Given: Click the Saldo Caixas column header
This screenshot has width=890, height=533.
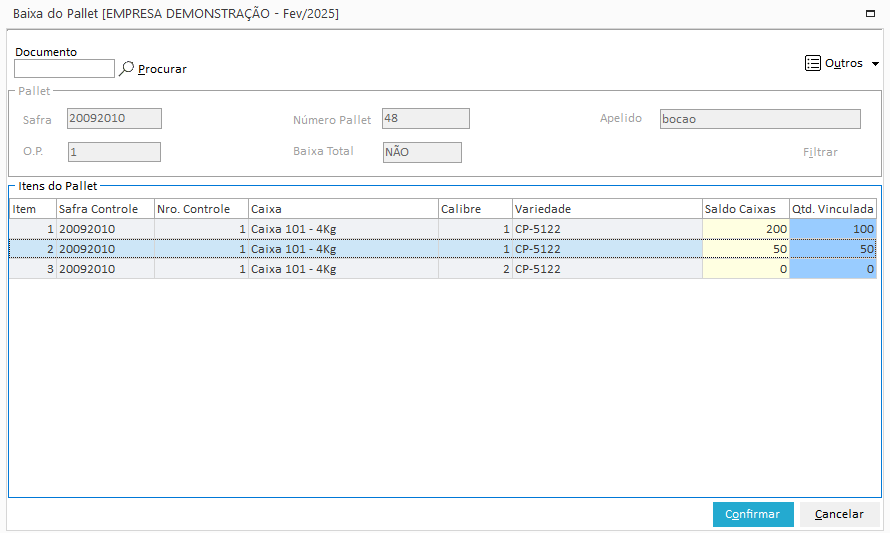Looking at the screenshot, I should point(746,209).
